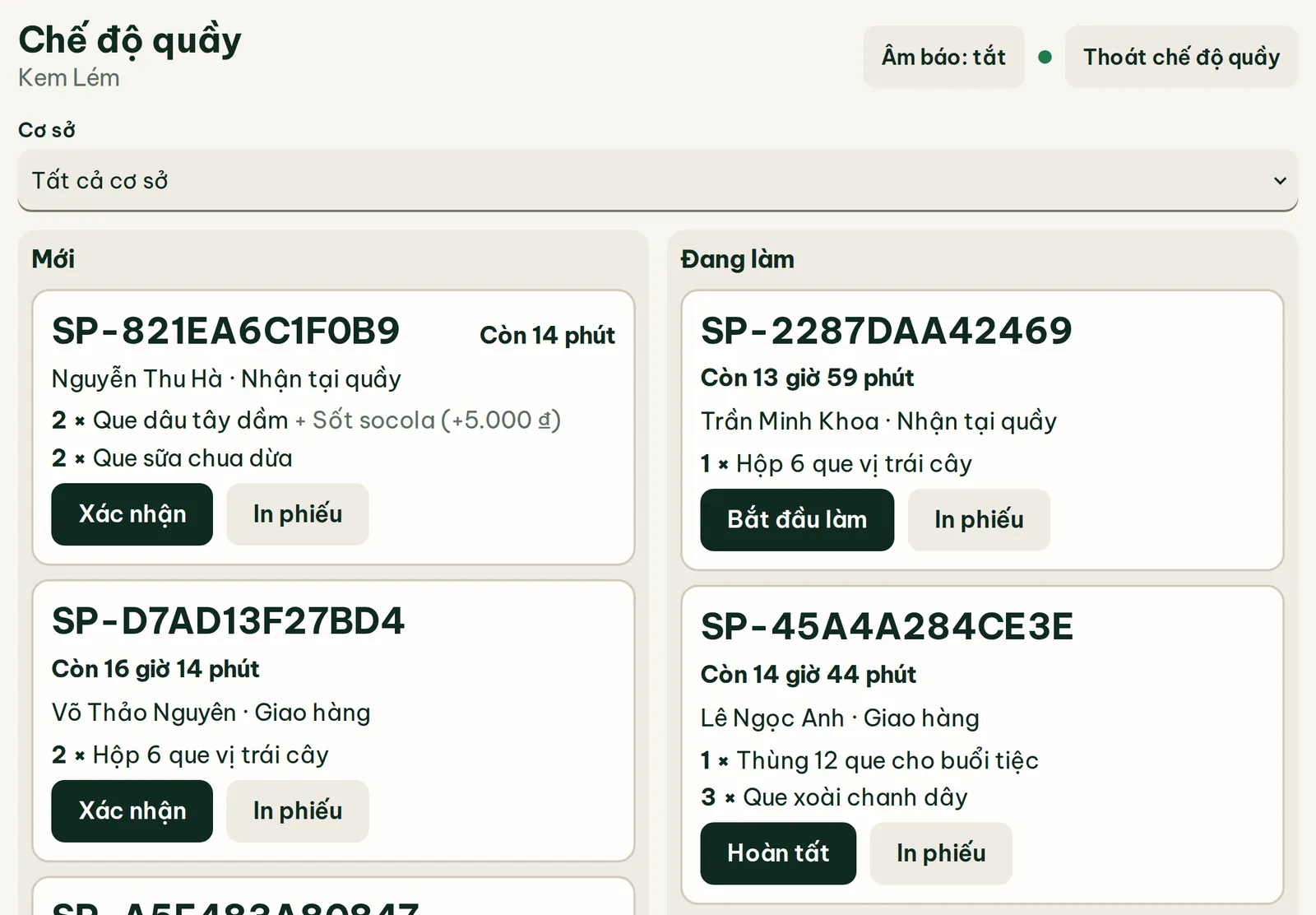Image resolution: width=1316 pixels, height=915 pixels.
Task: Select order code SP-45A4A284CE3E
Action: pos(887,627)
